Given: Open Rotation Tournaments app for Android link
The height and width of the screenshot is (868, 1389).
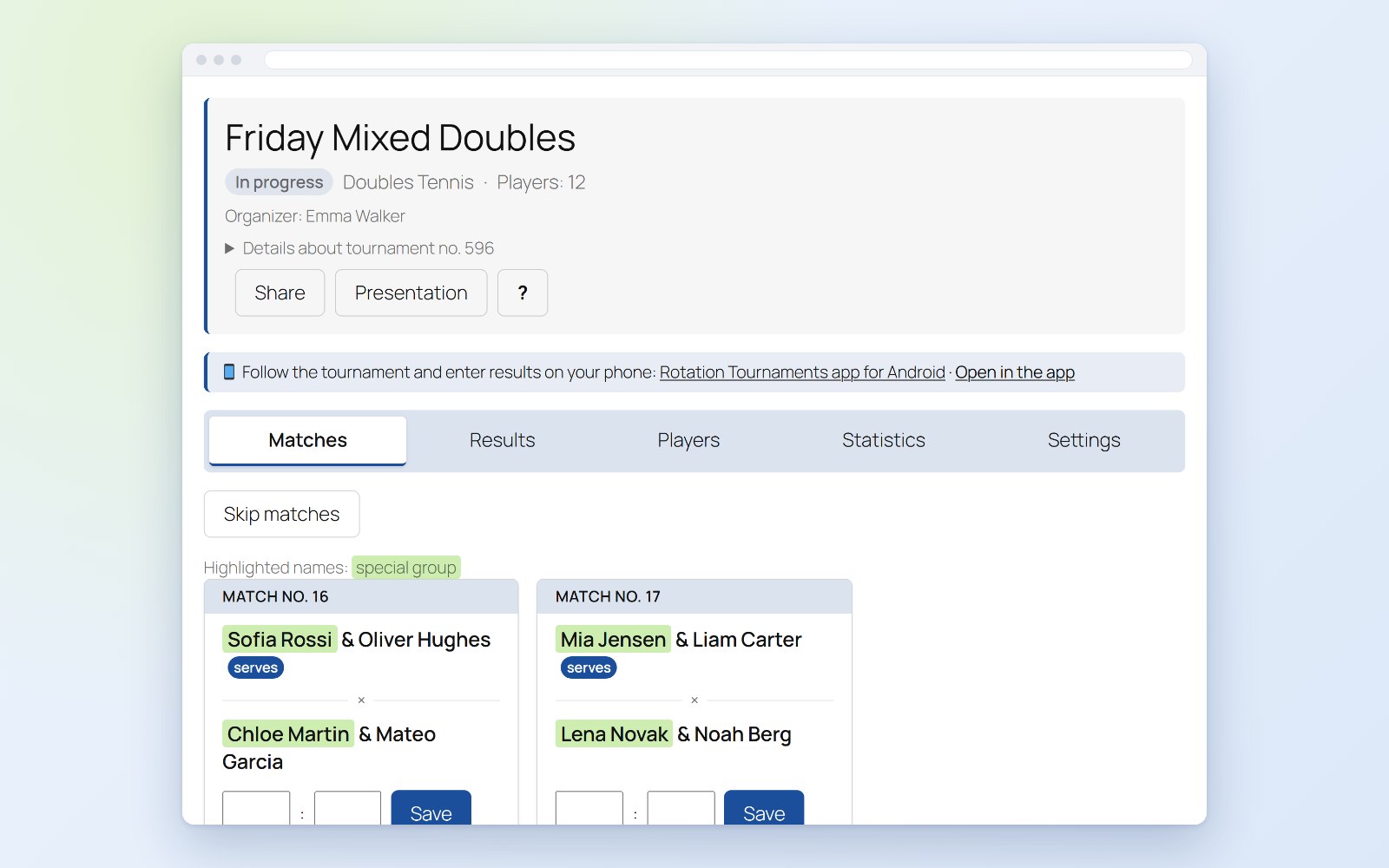Looking at the screenshot, I should tap(802, 372).
